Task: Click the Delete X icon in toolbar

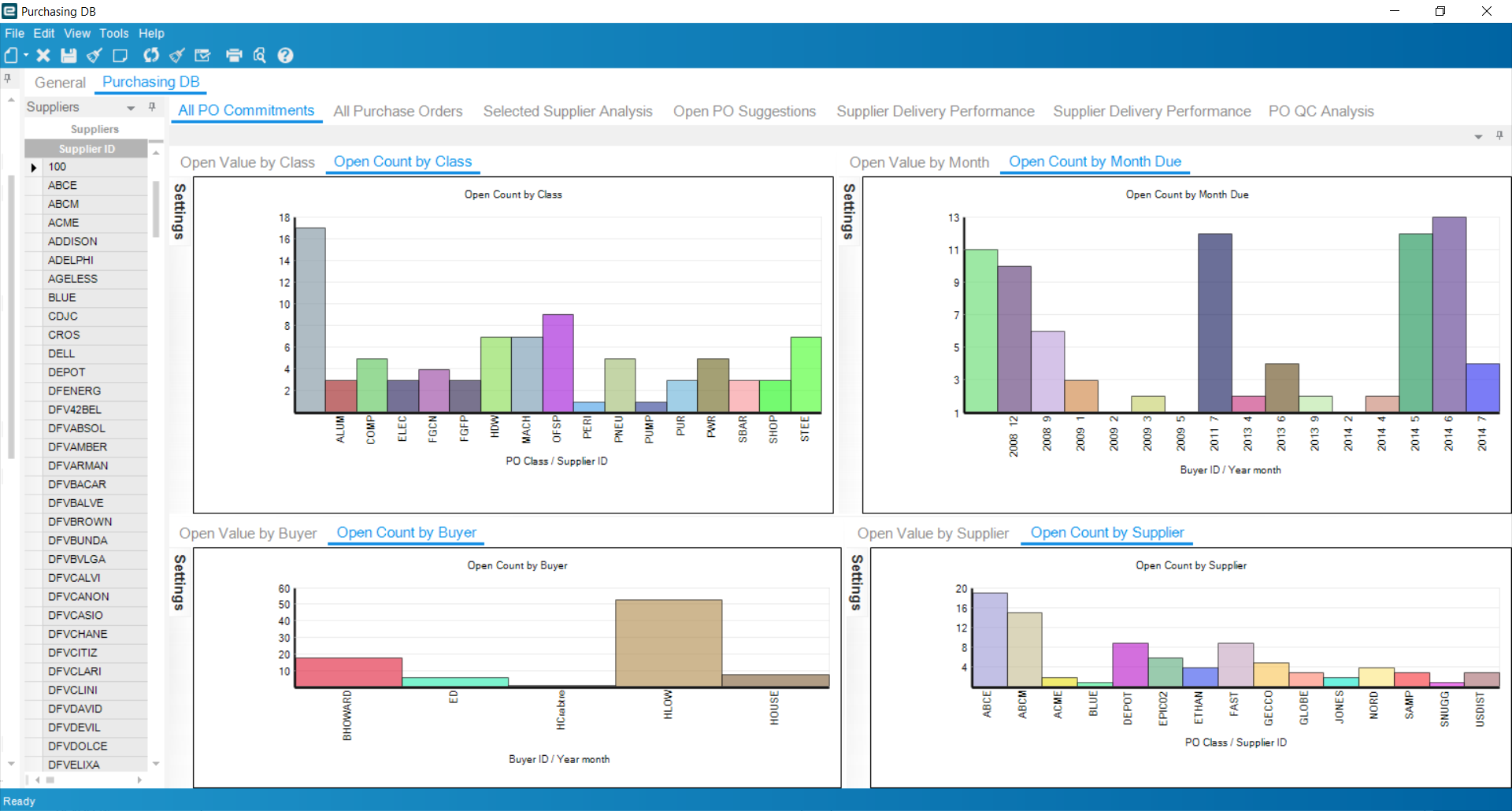Action: 43,55
